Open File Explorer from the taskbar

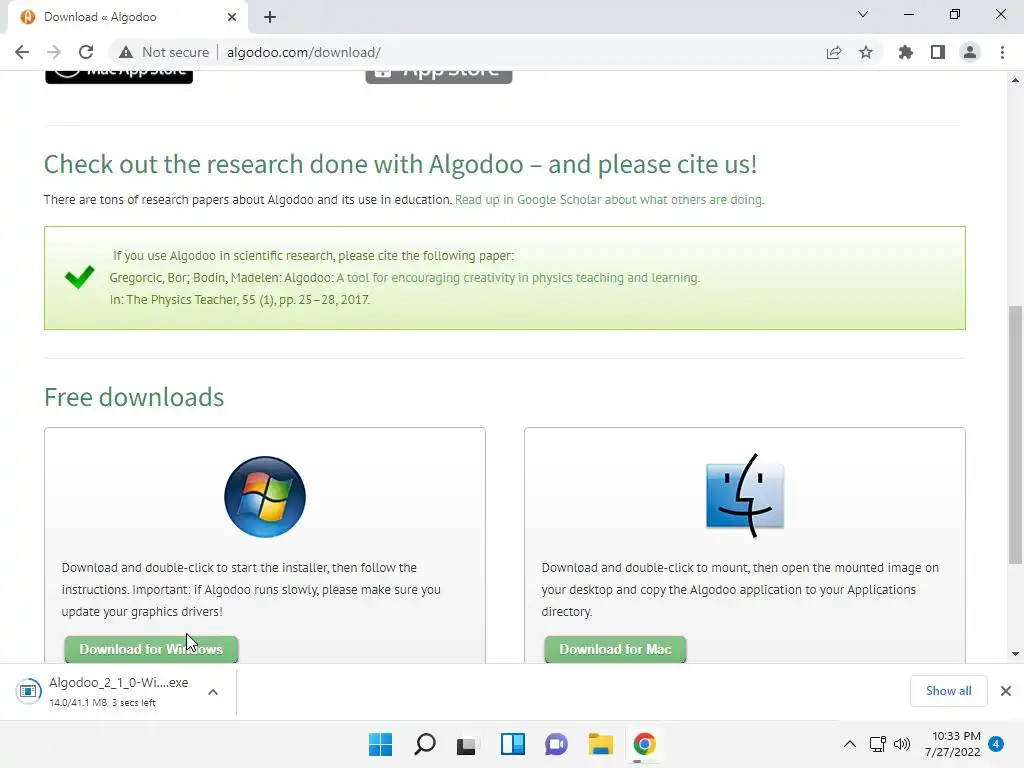click(600, 744)
